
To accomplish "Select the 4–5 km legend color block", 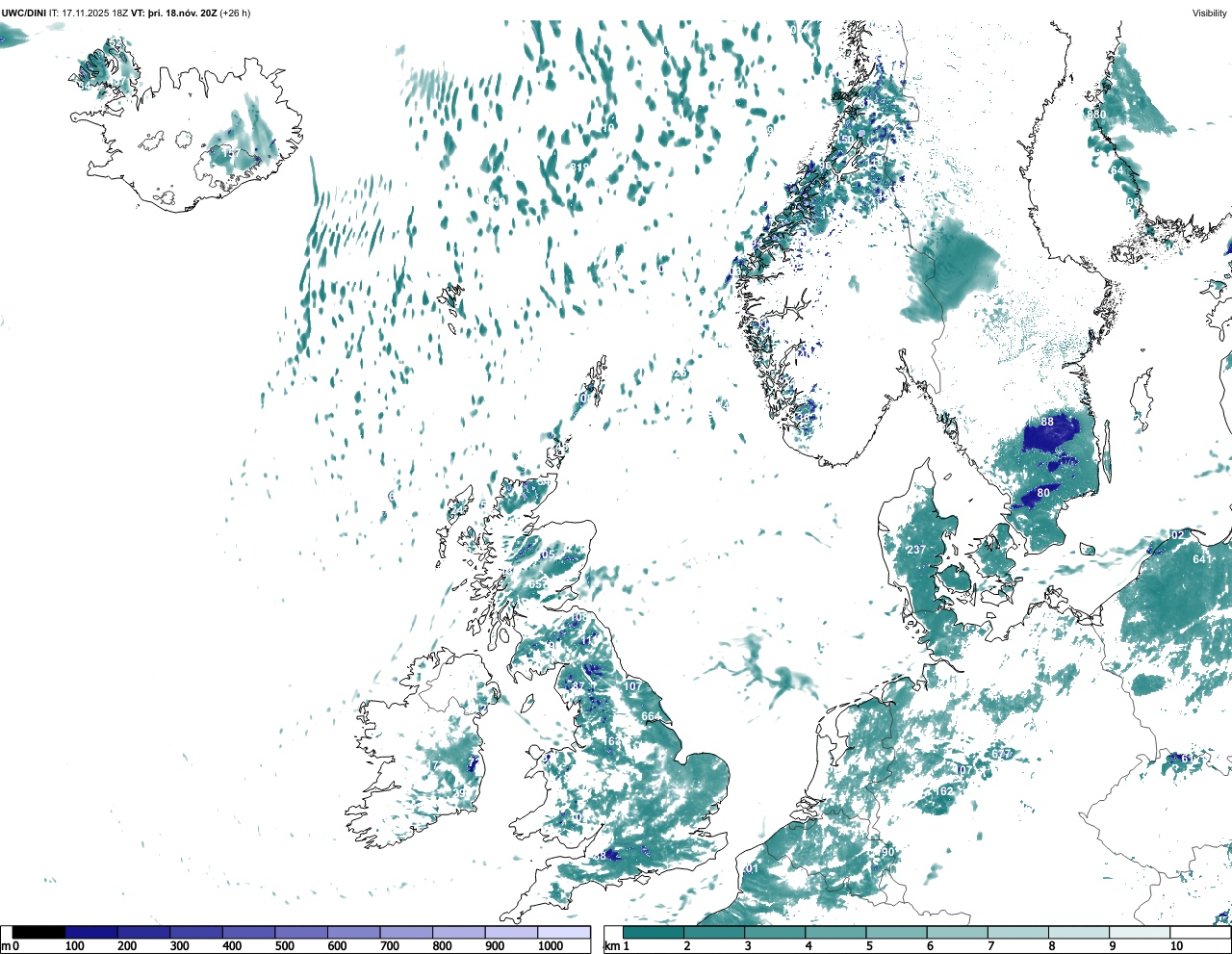I will [835, 932].
